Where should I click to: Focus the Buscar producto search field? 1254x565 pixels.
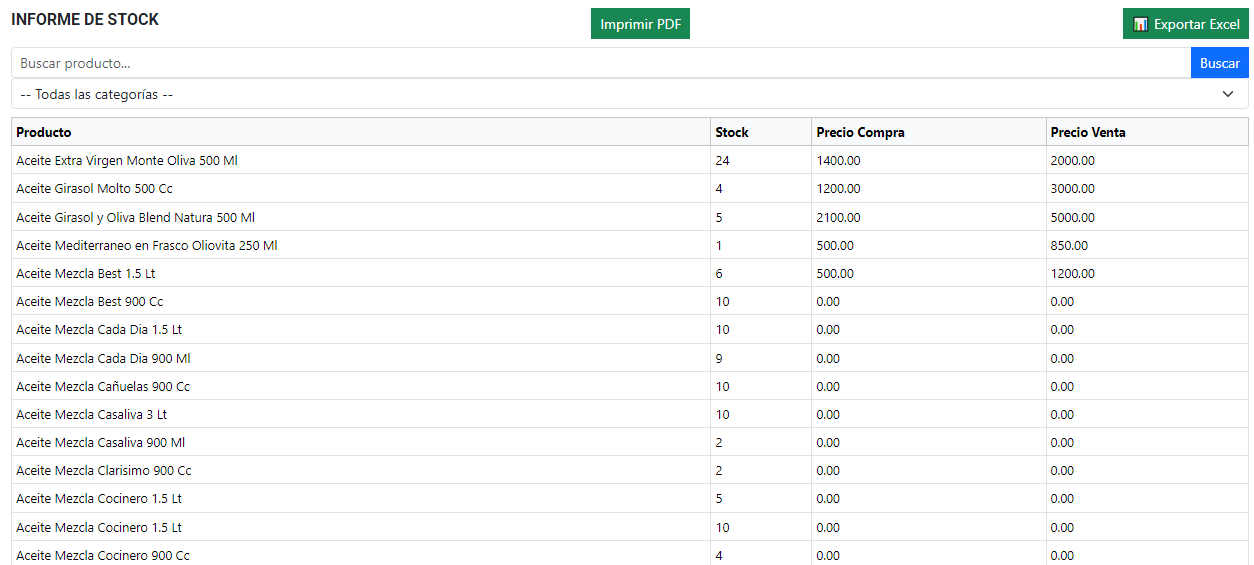(600, 63)
